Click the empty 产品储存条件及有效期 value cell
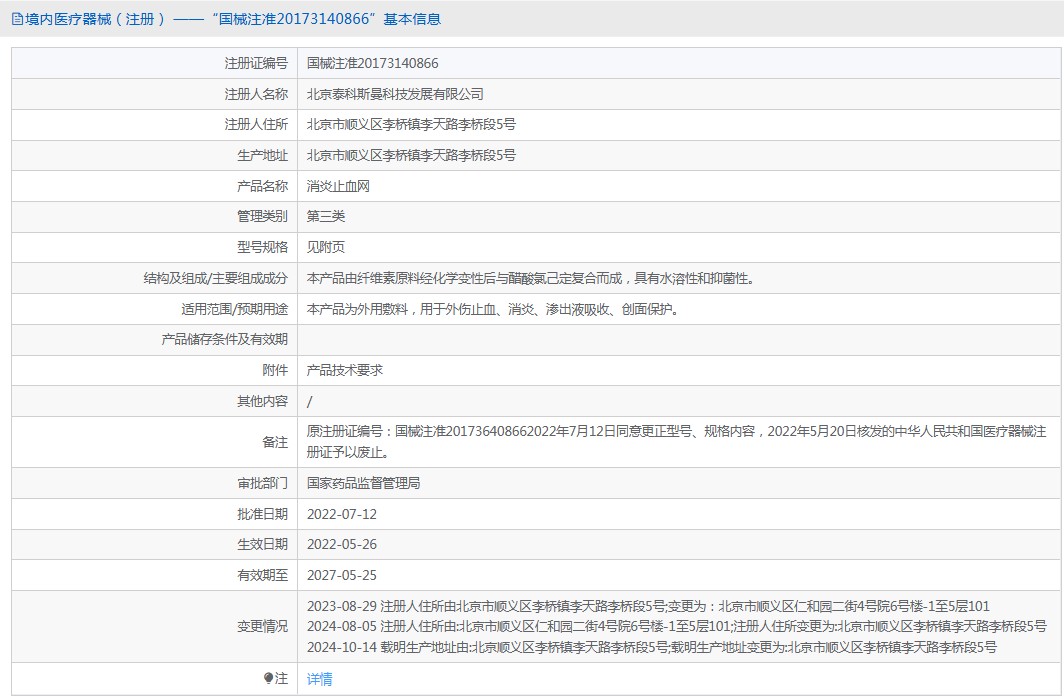Screen dimensions: 1064x699 point(678,340)
